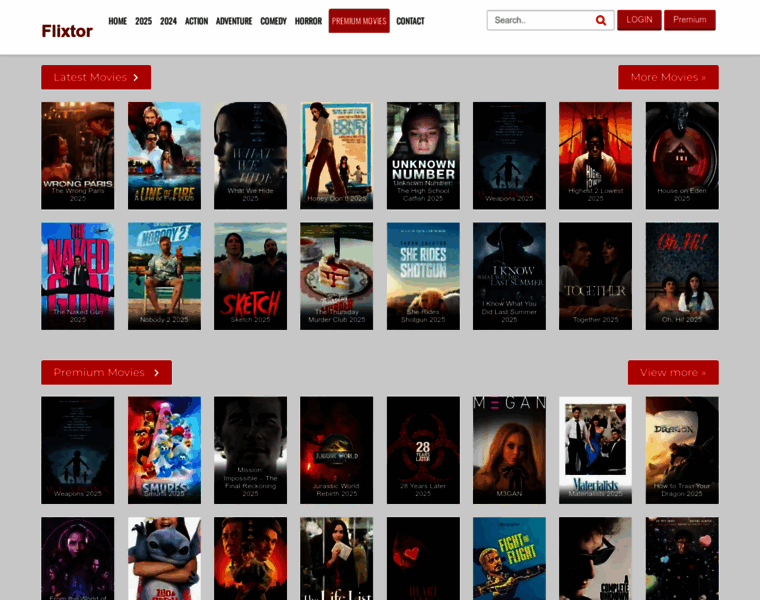Go to the Adventure category

(x=234, y=21)
